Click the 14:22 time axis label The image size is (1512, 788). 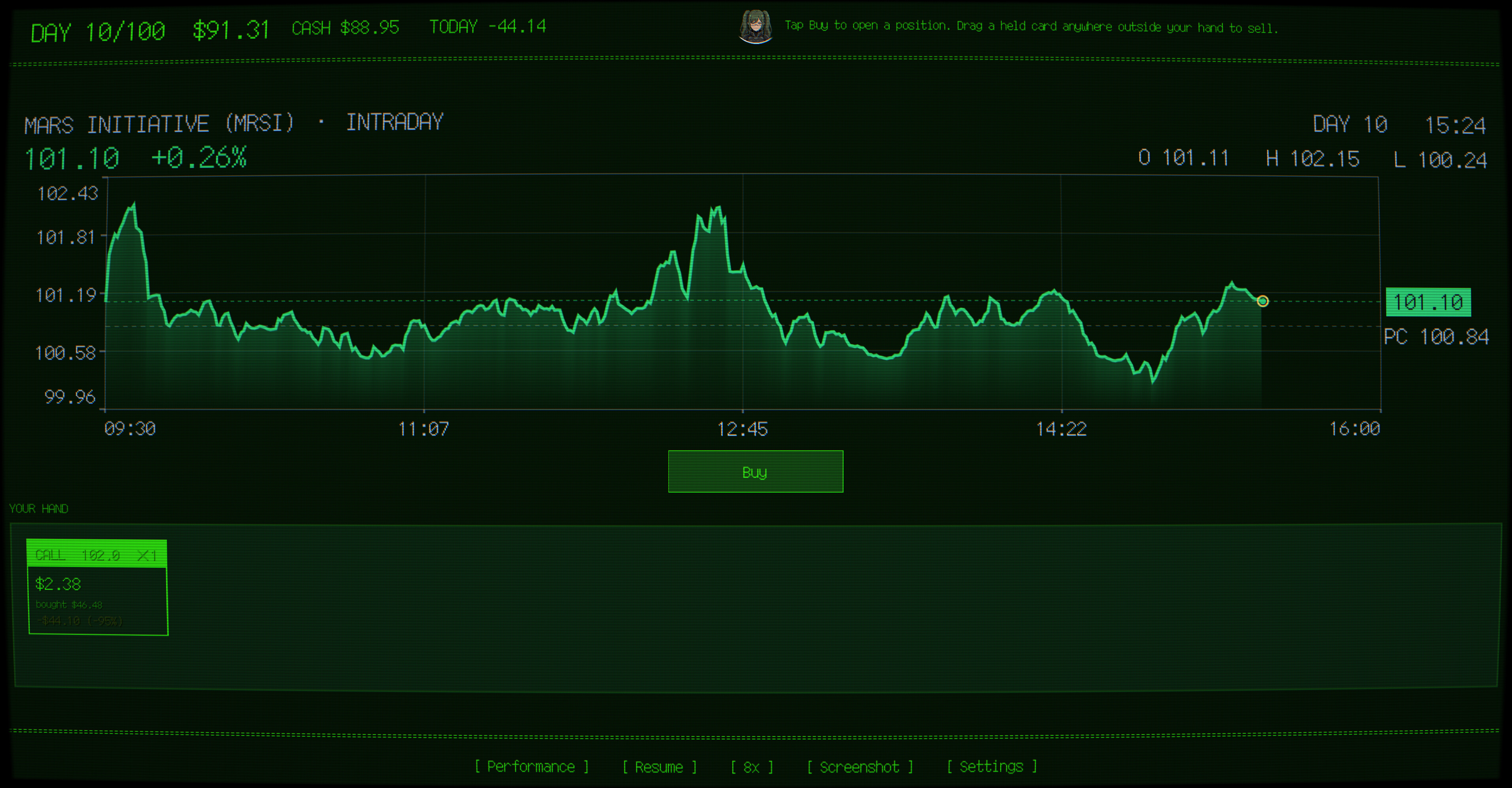pyautogui.click(x=1061, y=429)
